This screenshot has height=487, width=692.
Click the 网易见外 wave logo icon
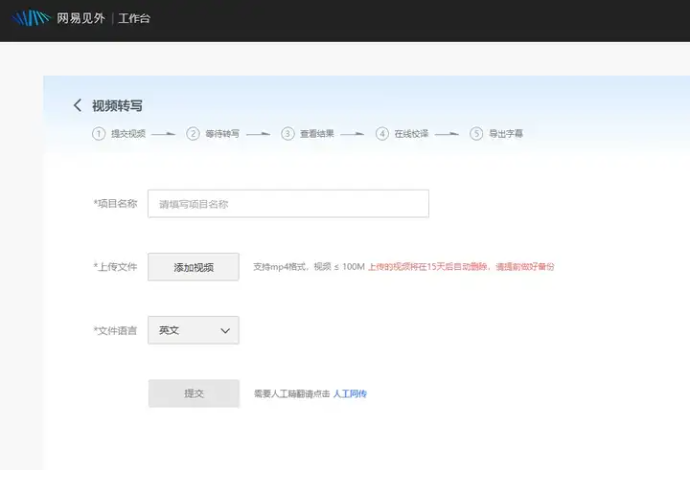pos(30,18)
